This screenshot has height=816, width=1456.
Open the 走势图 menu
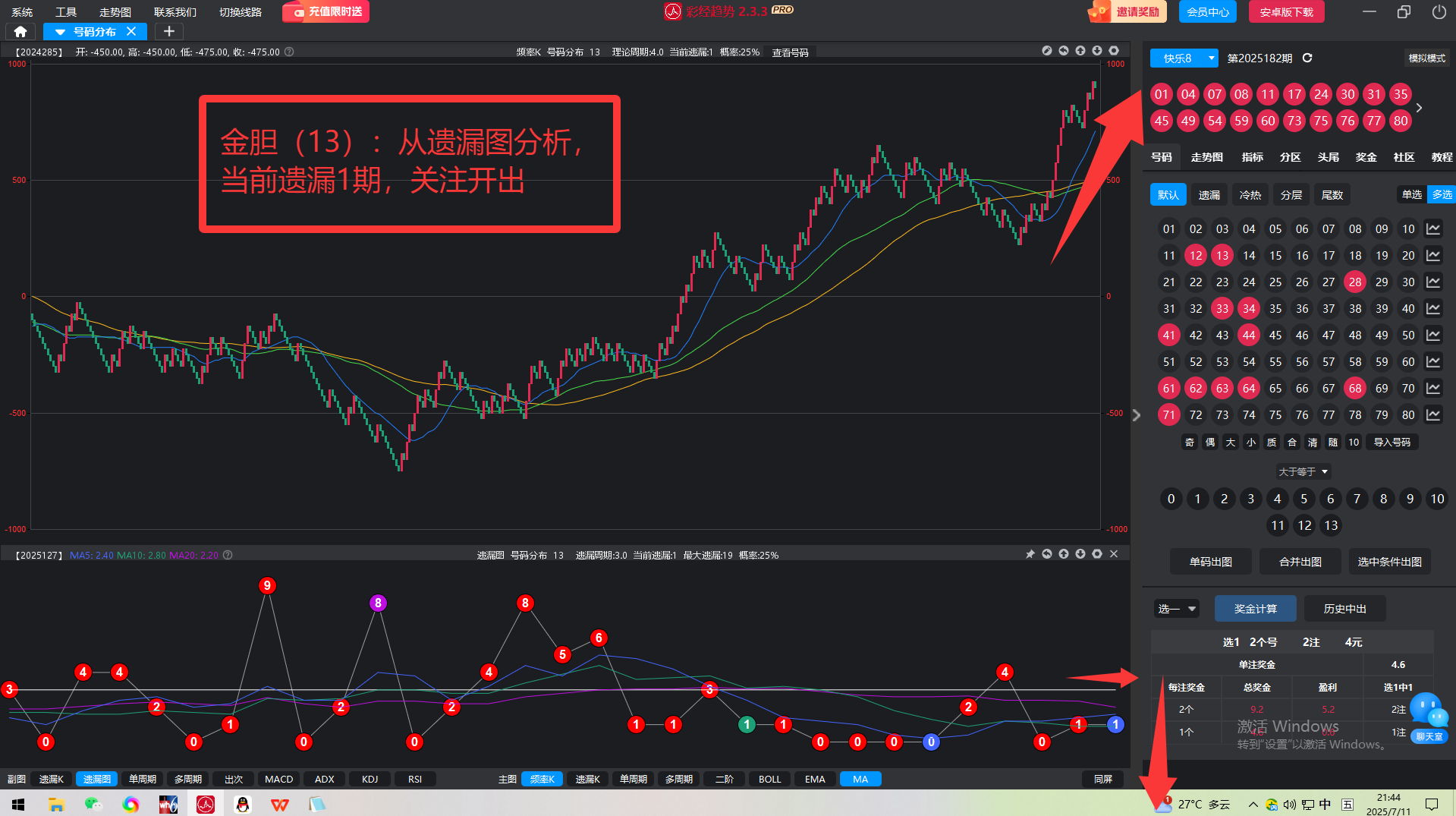coord(115,12)
